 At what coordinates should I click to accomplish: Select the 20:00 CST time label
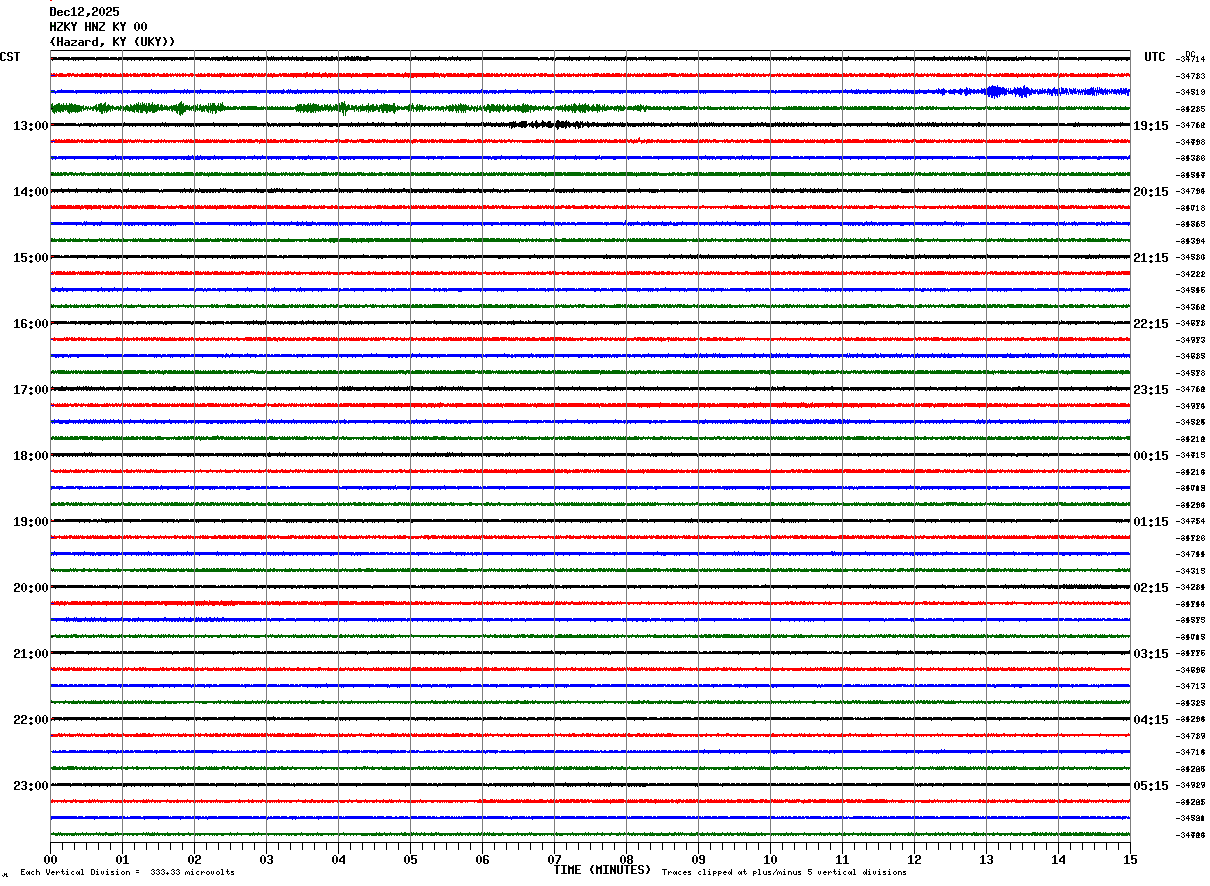(31, 588)
